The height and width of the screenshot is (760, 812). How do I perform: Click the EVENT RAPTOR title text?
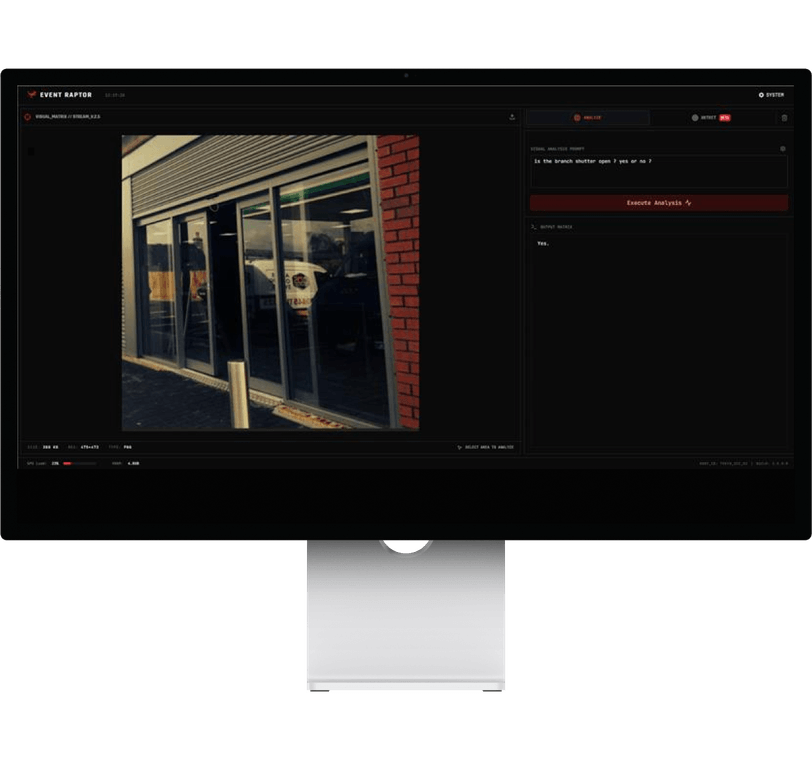pos(66,95)
